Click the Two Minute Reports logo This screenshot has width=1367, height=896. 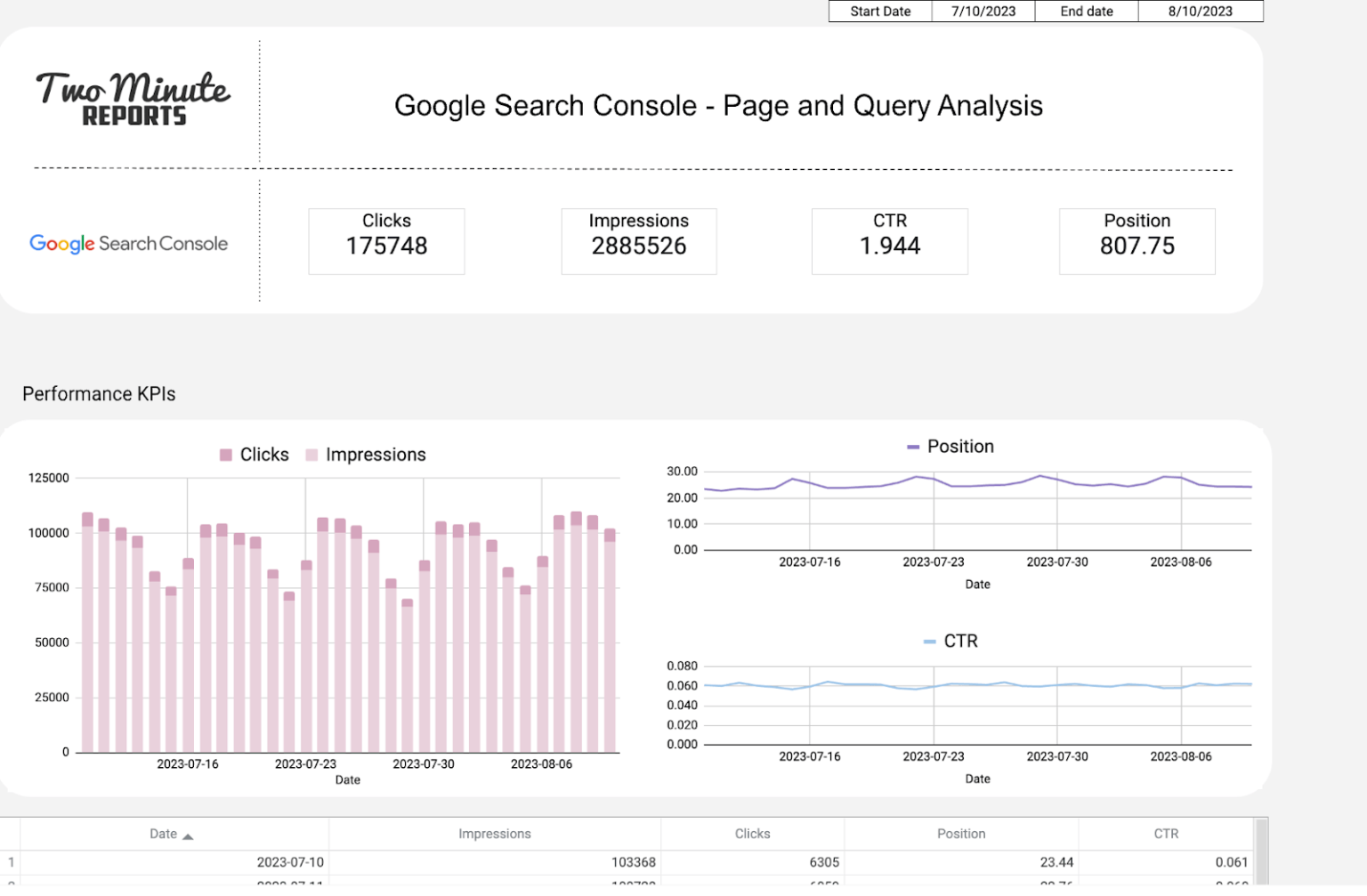click(x=132, y=95)
